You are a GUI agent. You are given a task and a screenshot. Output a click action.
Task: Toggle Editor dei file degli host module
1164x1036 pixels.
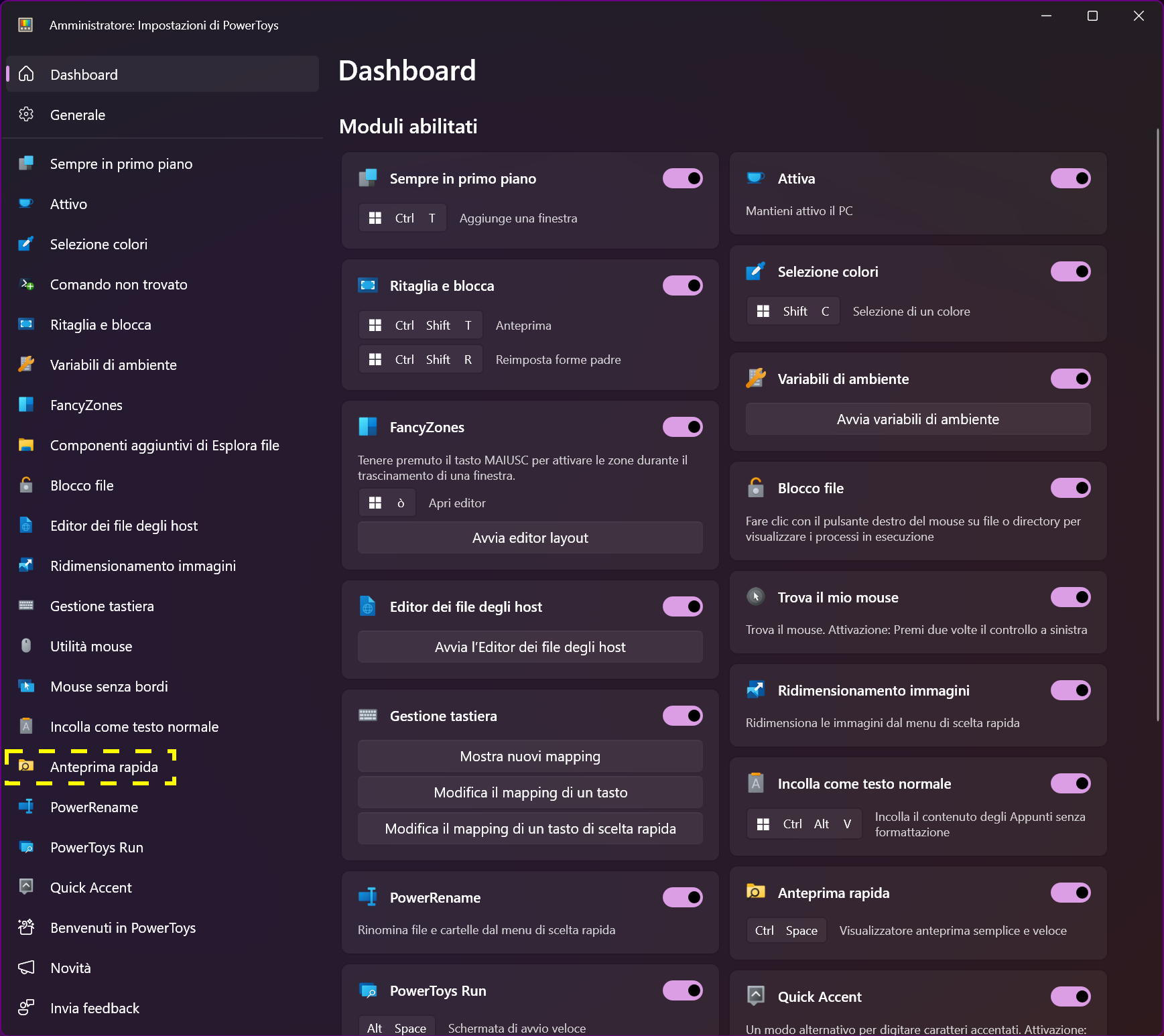[683, 606]
